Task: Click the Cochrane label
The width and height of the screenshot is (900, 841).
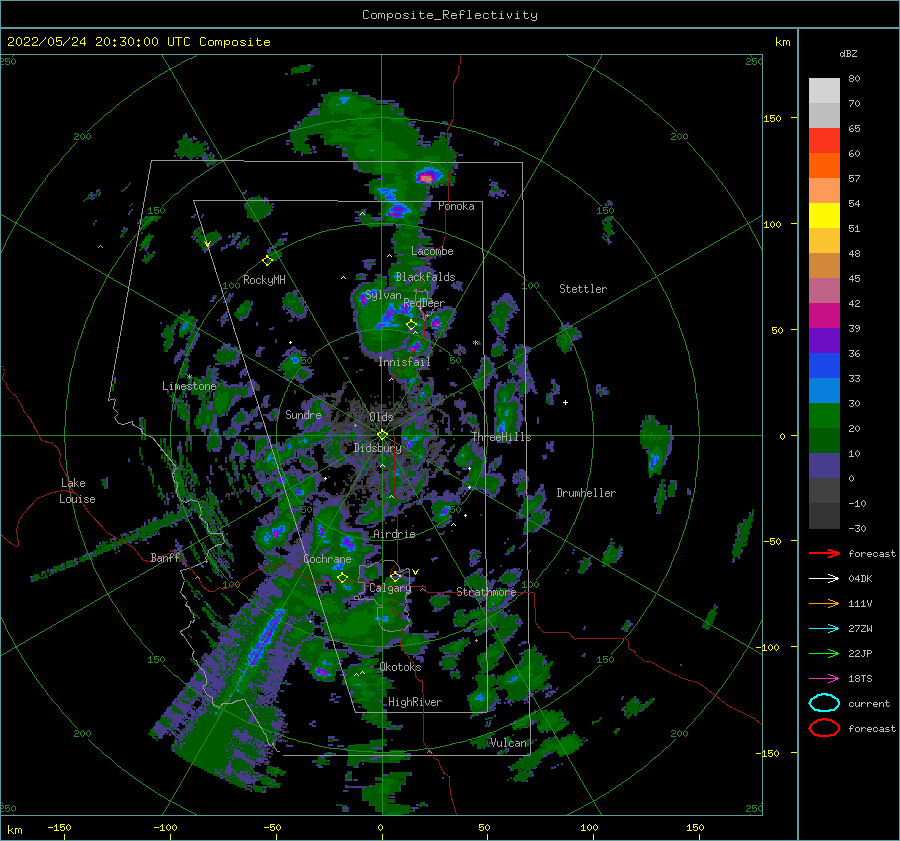Action: [327, 559]
